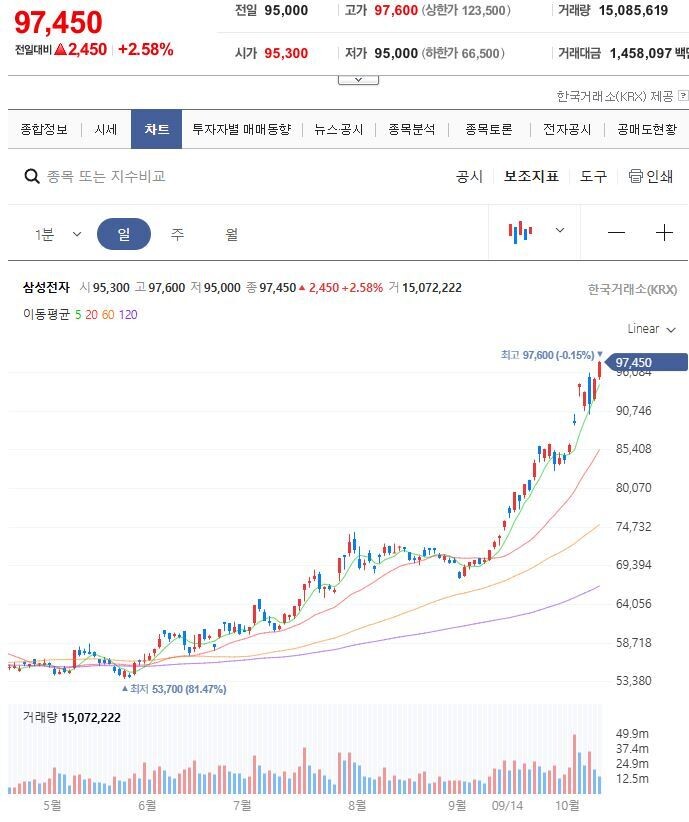Switch the chart to 월 monthly
Image resolution: width=689 pixels, height=822 pixels.
(231, 234)
